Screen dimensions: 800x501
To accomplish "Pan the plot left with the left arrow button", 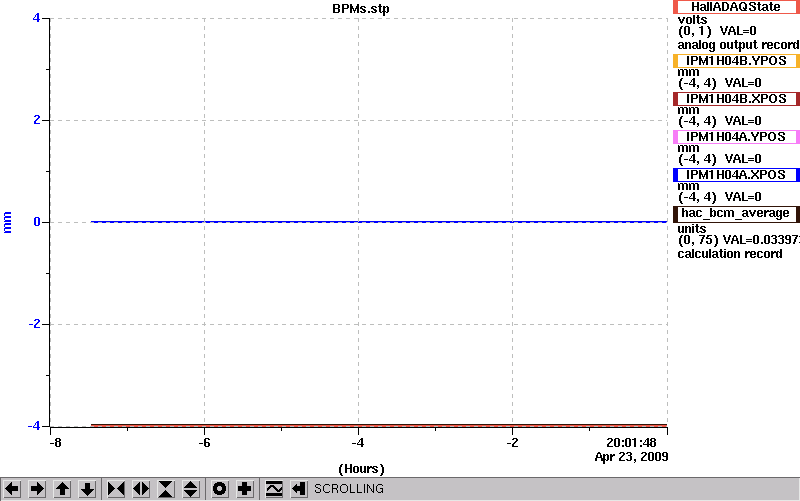I will click(12, 489).
